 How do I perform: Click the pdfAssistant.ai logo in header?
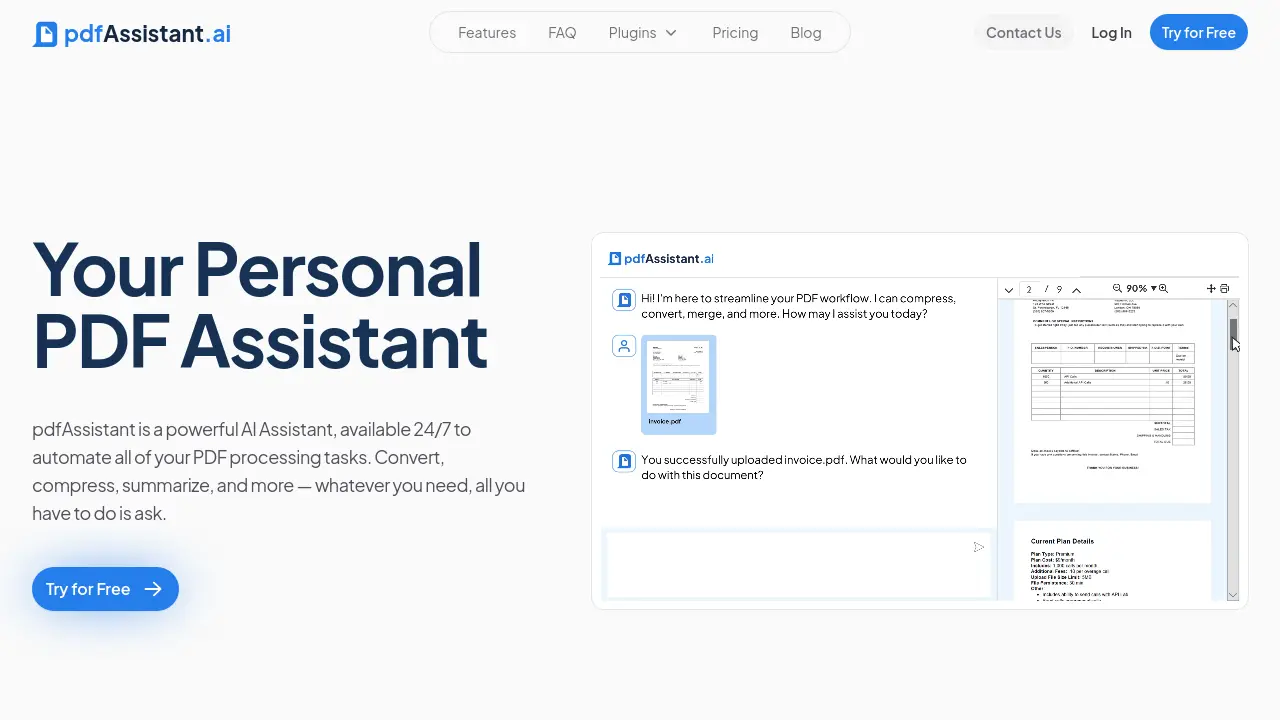coord(132,34)
